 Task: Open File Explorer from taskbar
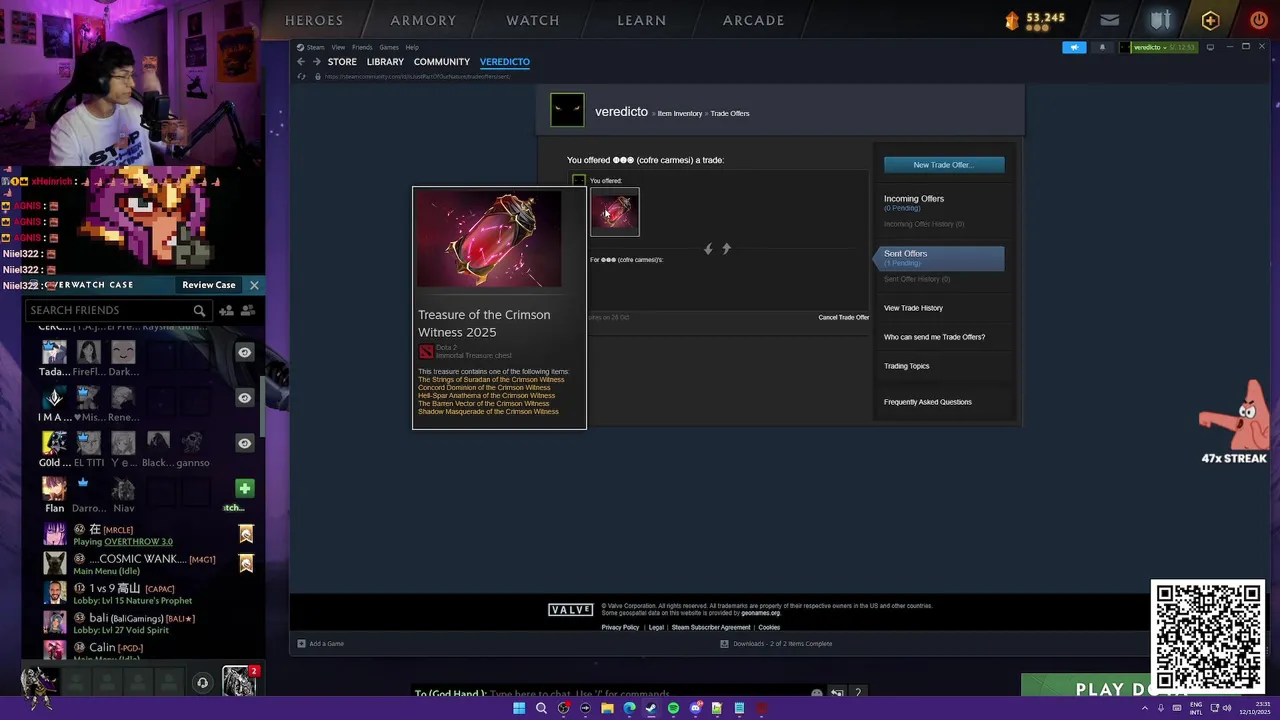[607, 708]
